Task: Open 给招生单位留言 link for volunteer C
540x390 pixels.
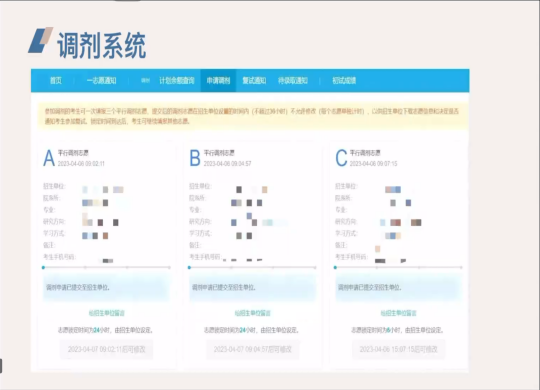Action: (398, 313)
